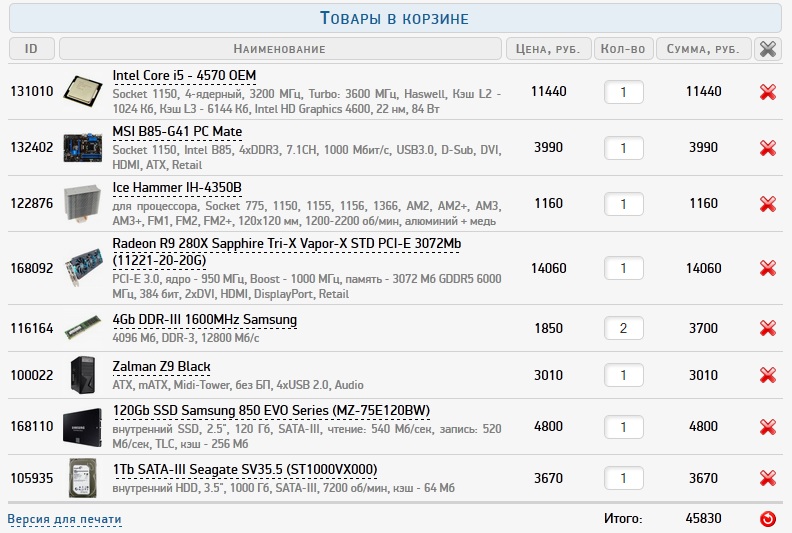The image size is (792, 533).
Task: Remove Zalman Z9 Black from cart
Action: click(x=767, y=375)
